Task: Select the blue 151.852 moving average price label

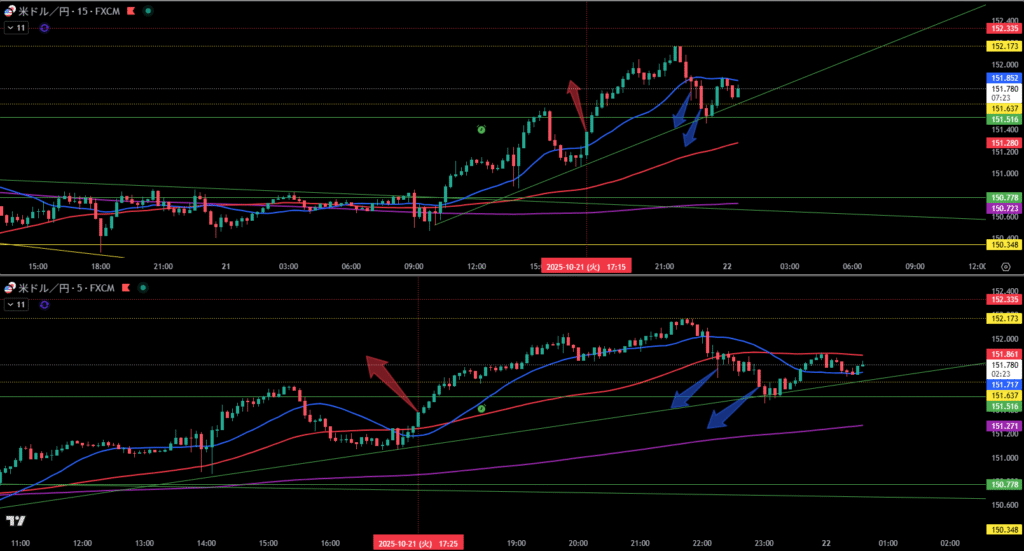Action: 1003,78
